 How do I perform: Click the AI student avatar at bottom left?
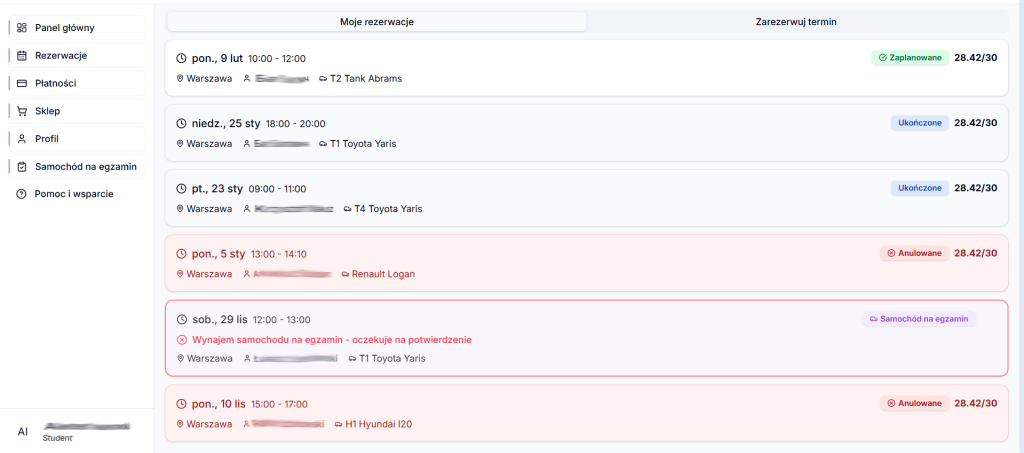[x=23, y=432]
